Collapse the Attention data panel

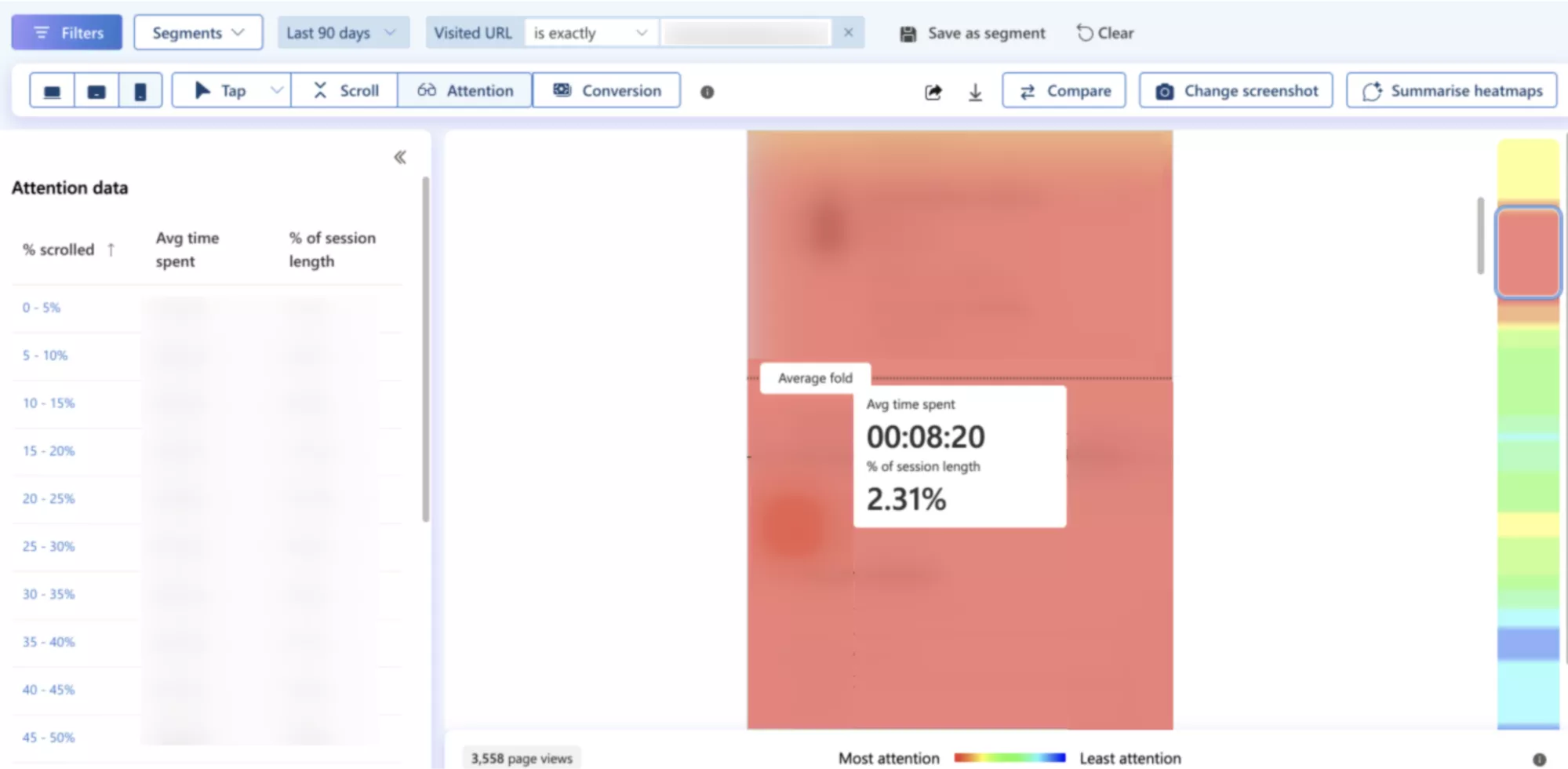(400, 158)
